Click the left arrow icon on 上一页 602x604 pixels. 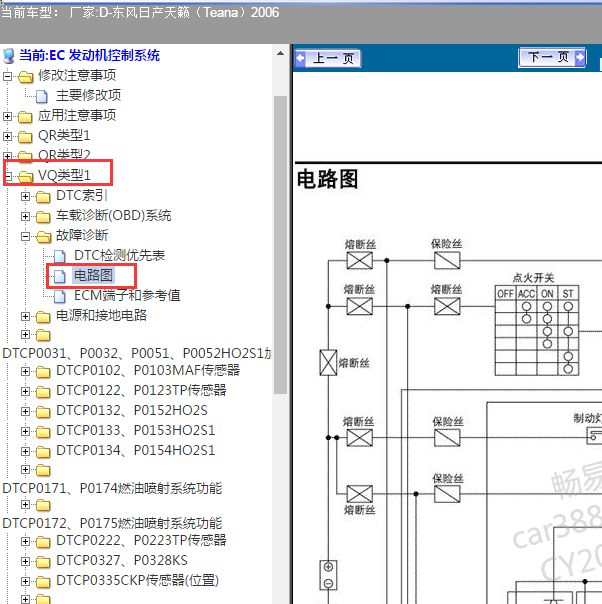300,59
